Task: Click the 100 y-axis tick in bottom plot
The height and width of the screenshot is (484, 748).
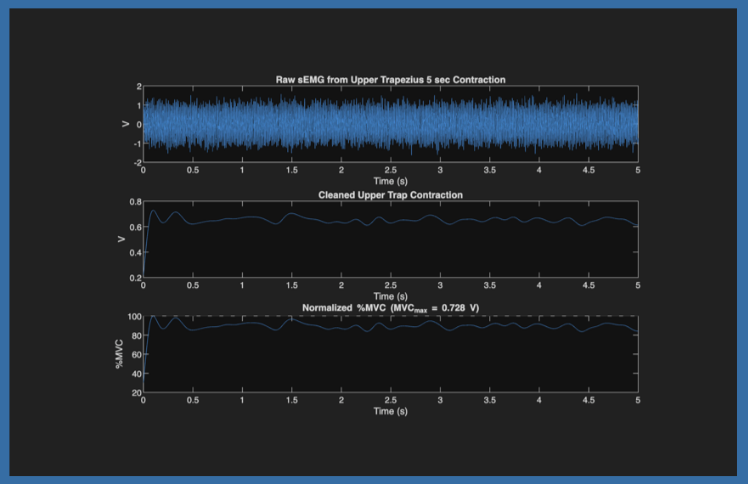Action: 132,317
